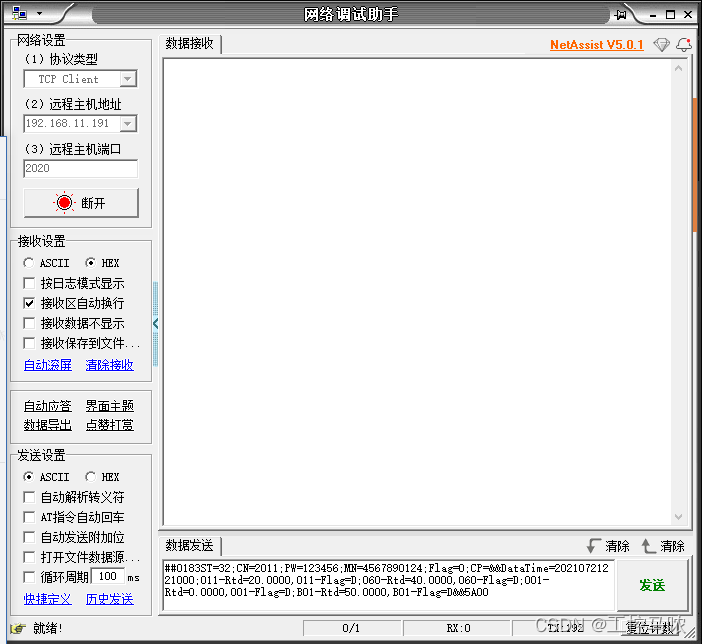This screenshot has width=702, height=644.
Task: Clear send area using upward arrow 清除
Action: [663, 546]
